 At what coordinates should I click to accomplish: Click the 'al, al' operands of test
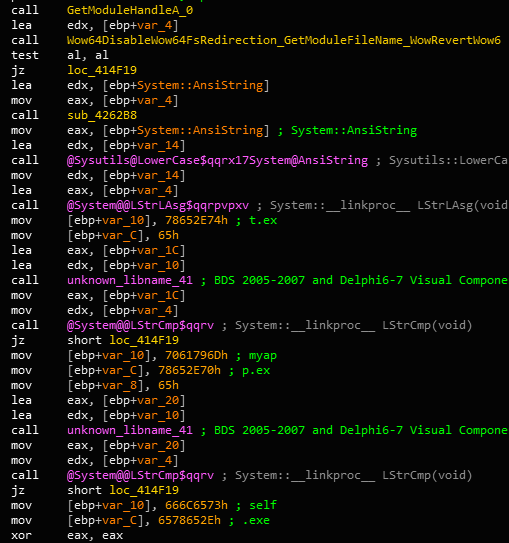click(x=88, y=55)
